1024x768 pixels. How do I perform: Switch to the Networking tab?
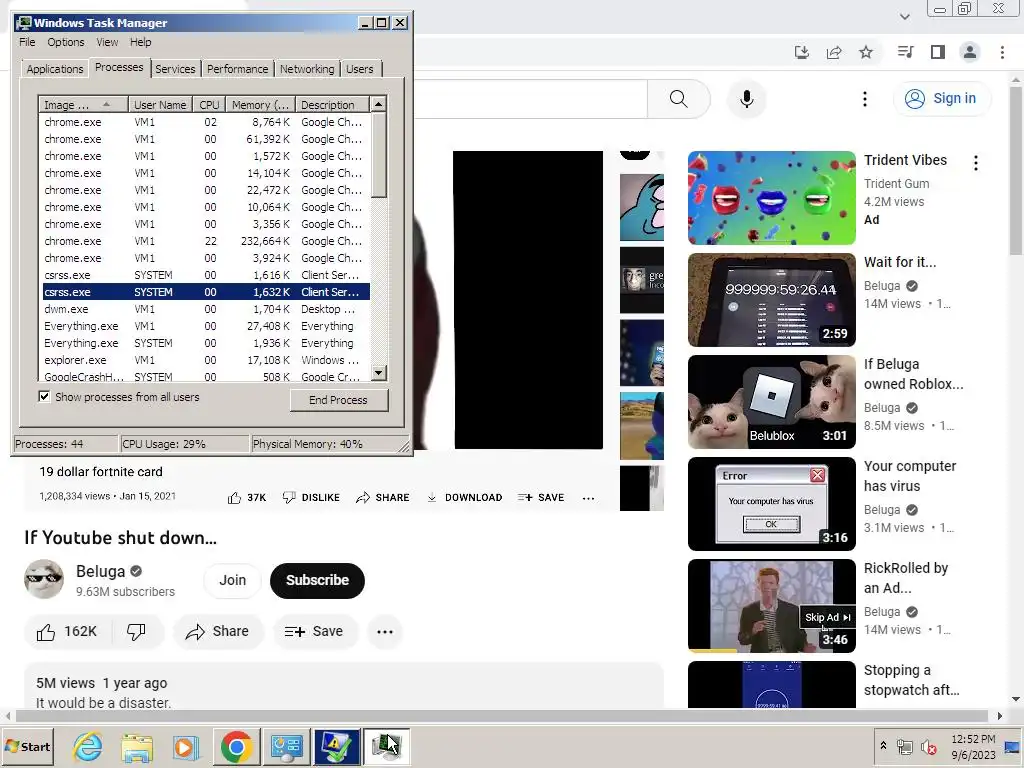click(307, 69)
